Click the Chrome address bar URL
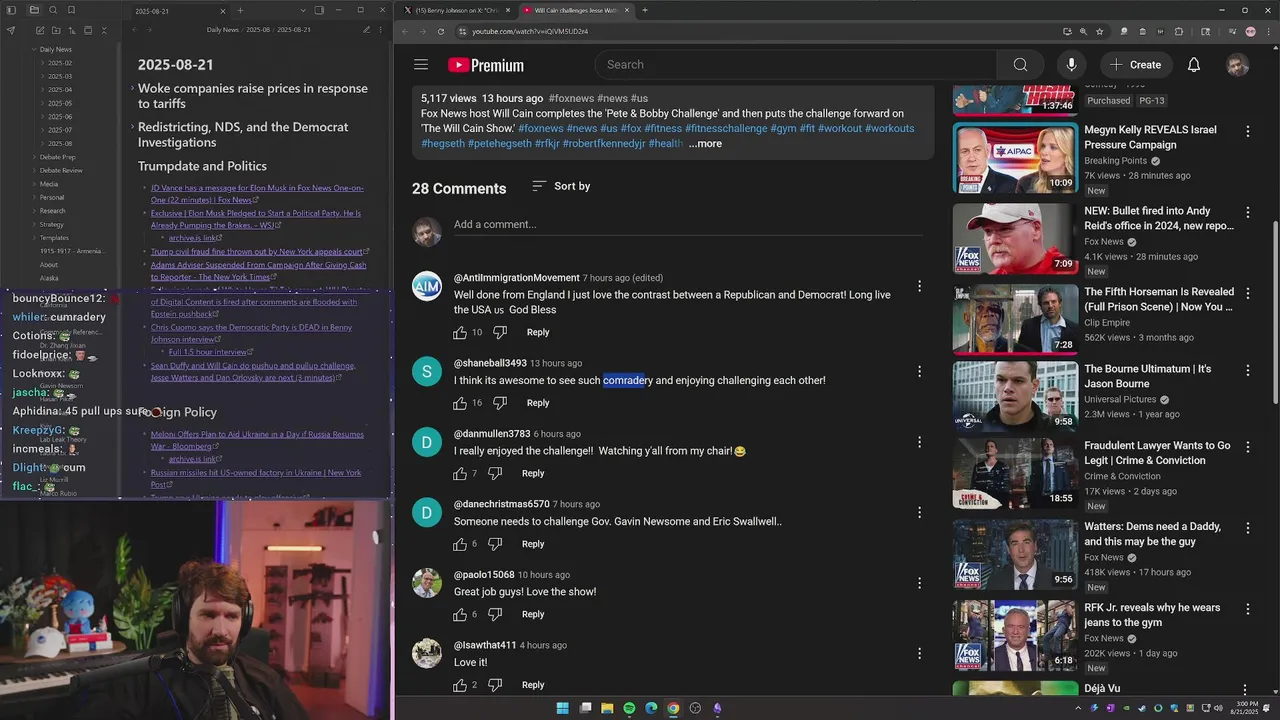Viewport: 1280px width, 720px height. (x=530, y=31)
